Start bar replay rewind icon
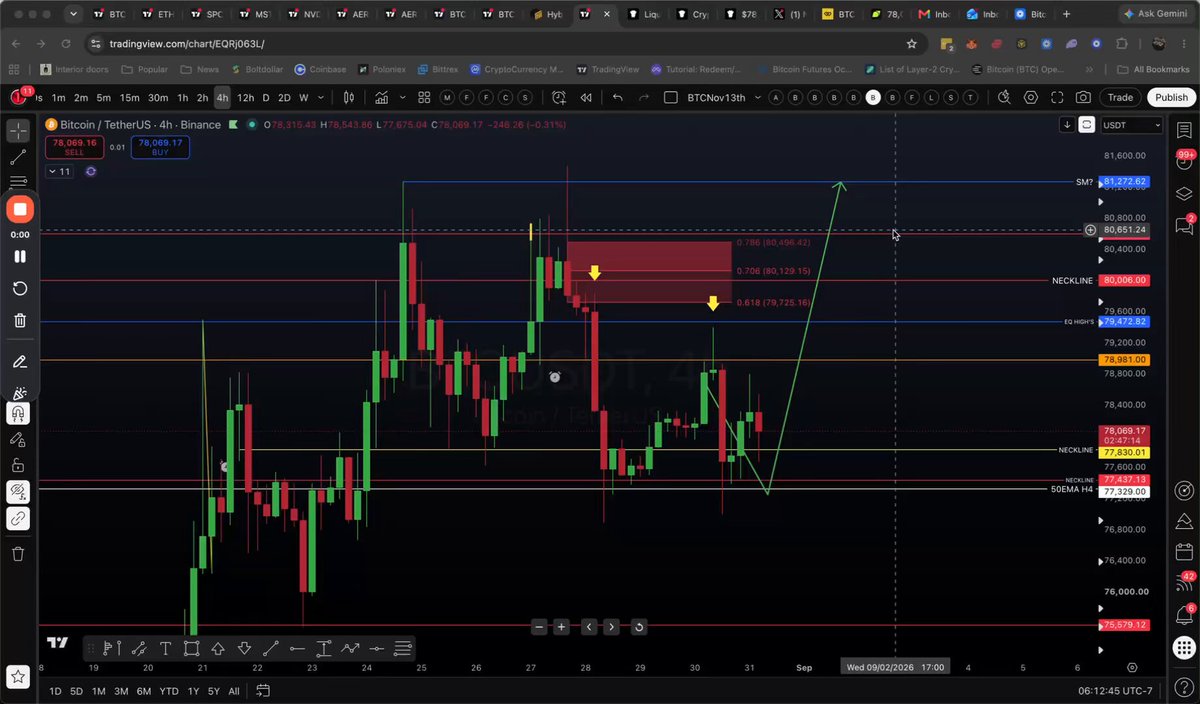 [x=585, y=97]
